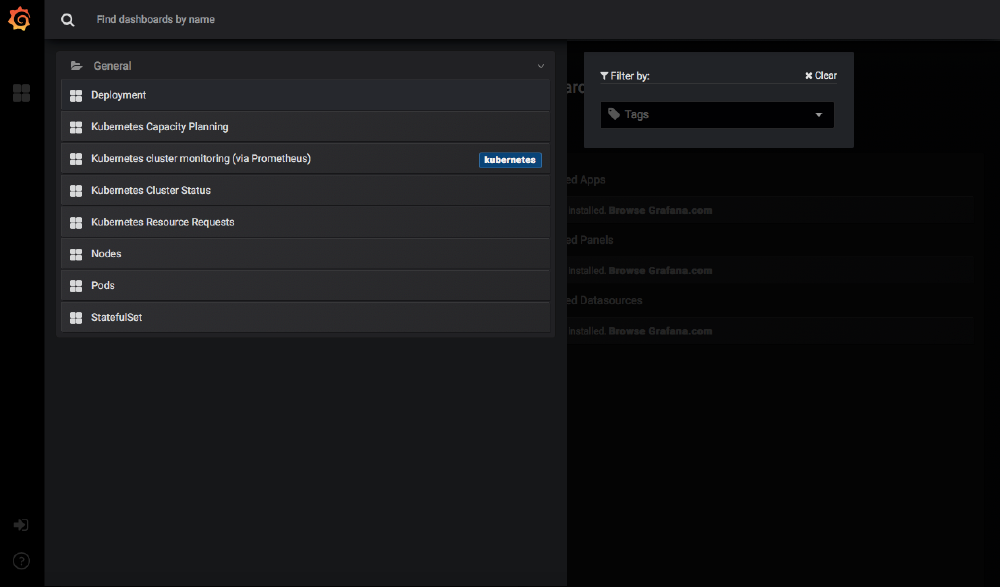Select the Deployment dashboard grid icon
This screenshot has width=1000, height=587.
point(76,95)
